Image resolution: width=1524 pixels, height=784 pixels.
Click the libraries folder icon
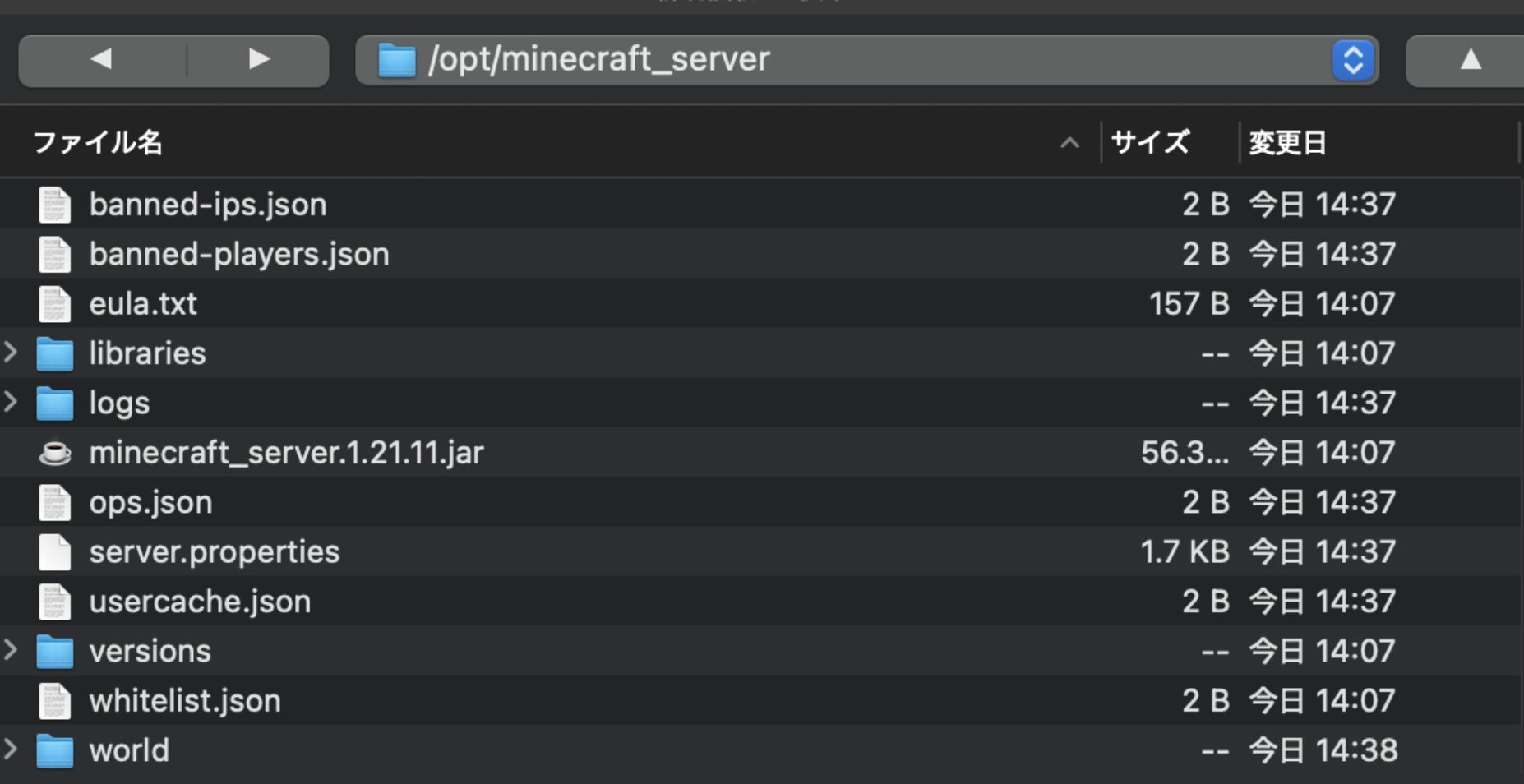(x=55, y=354)
